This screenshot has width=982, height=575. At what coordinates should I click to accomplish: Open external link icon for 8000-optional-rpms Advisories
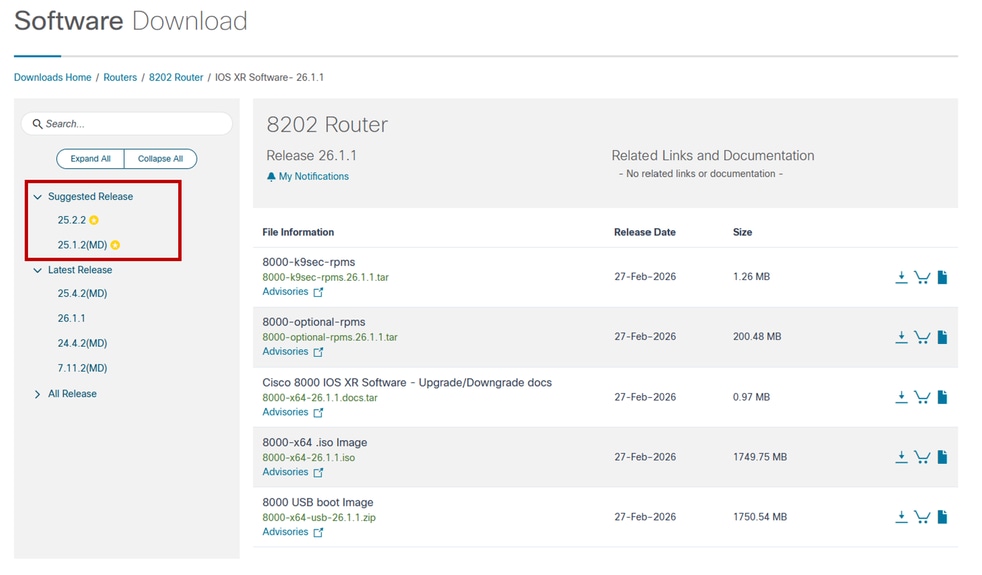[x=318, y=353]
